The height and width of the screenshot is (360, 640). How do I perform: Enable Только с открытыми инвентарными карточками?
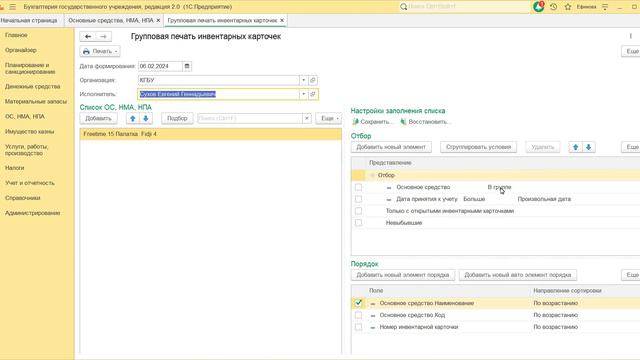click(x=358, y=211)
